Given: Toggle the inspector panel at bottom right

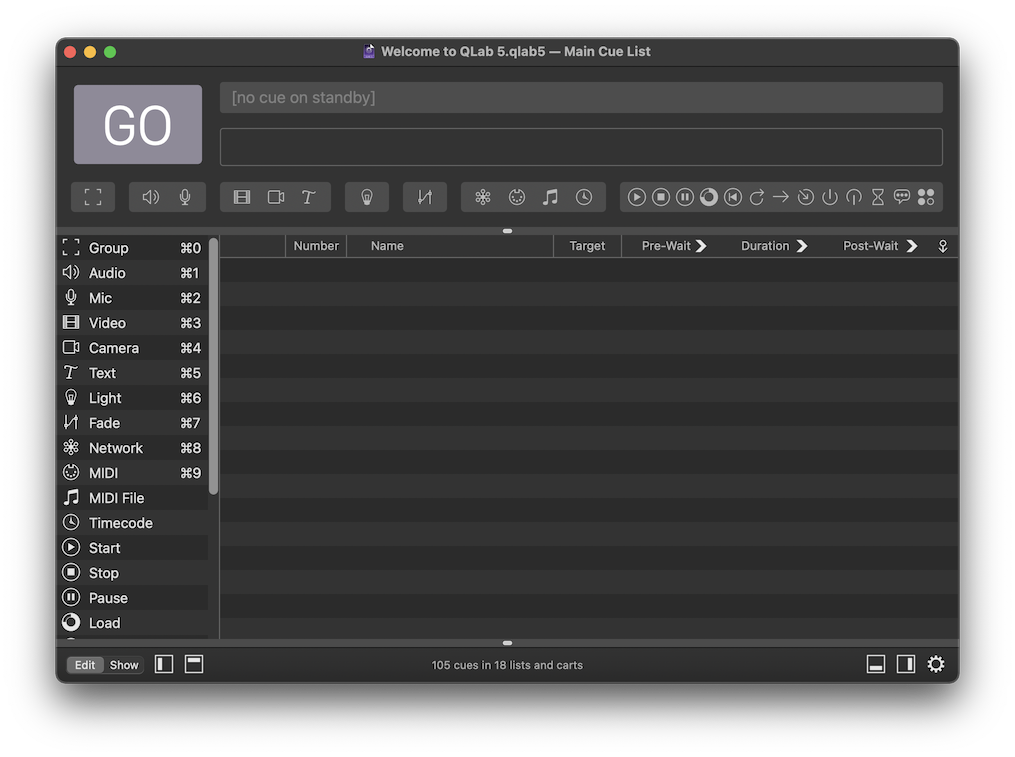Looking at the screenshot, I should (876, 664).
